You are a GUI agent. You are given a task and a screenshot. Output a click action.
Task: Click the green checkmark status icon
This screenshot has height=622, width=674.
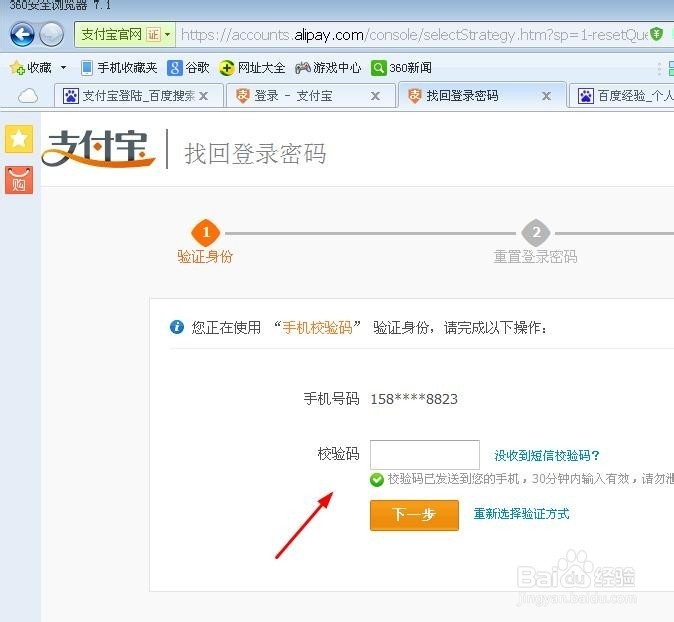pyautogui.click(x=377, y=480)
